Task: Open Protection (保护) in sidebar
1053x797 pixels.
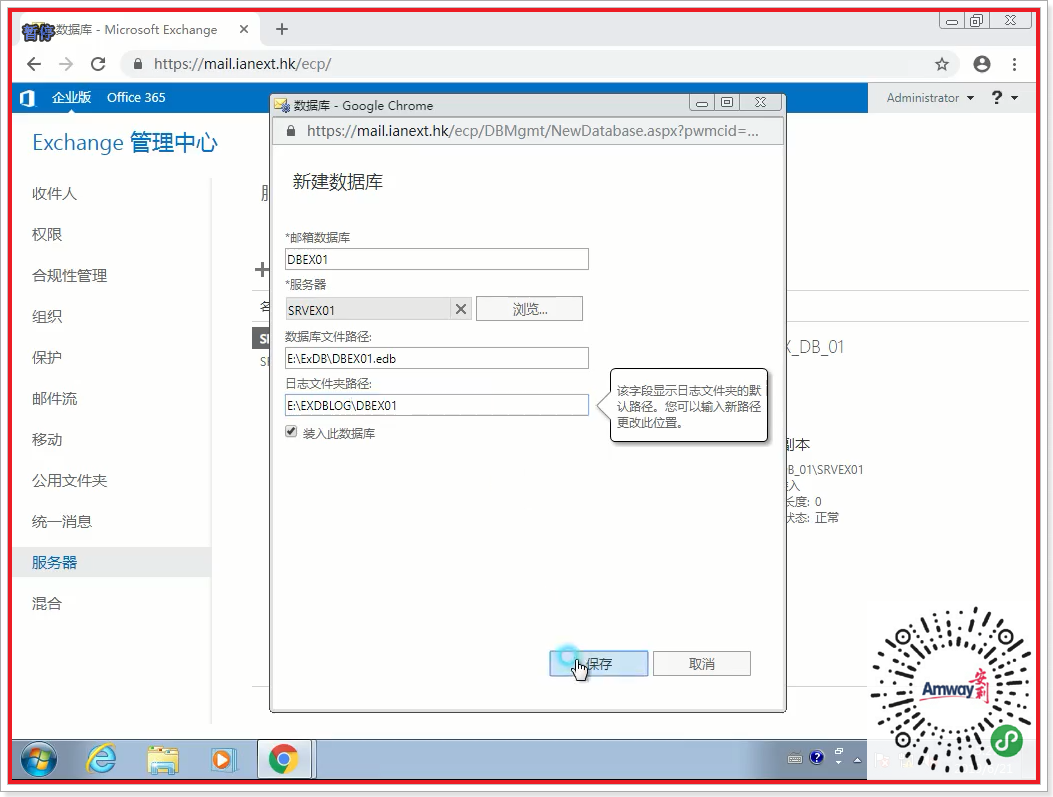Action: [x=46, y=357]
